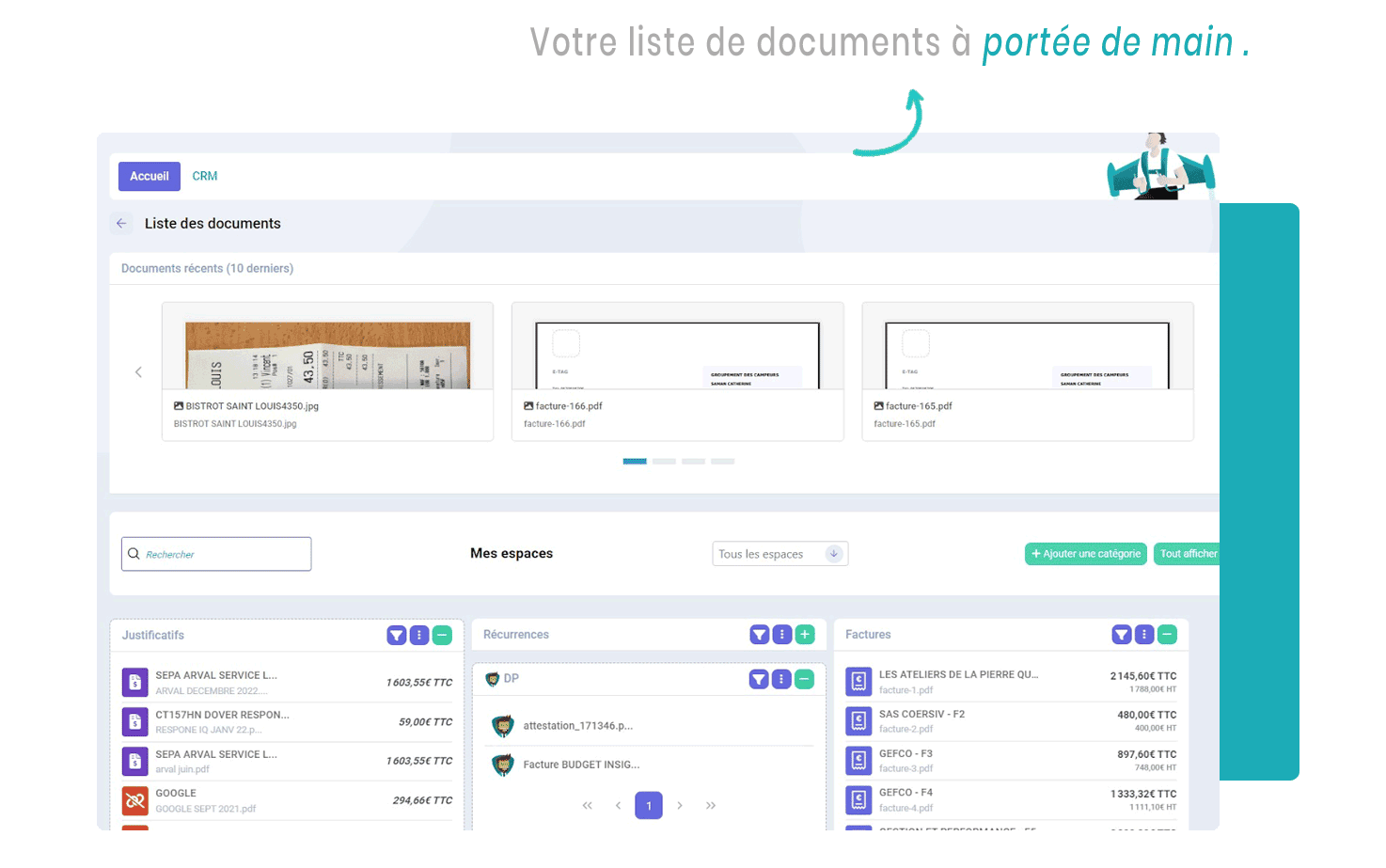This screenshot has width=1386, height=868.
Task: Click Ajouter une catégorie button
Action: coord(1086,554)
